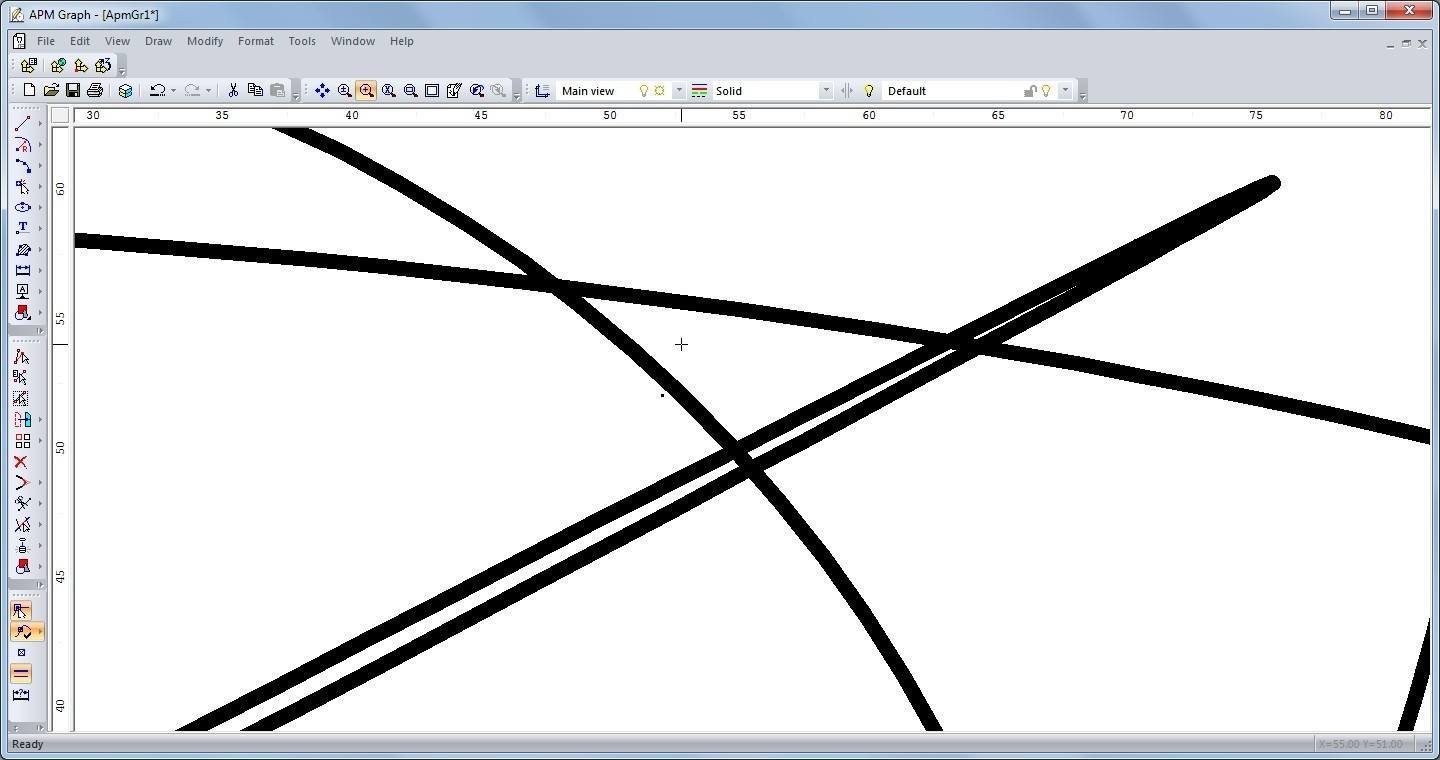This screenshot has height=760, width=1440.
Task: Expand the Arc tool flyout arrow
Action: (40, 144)
